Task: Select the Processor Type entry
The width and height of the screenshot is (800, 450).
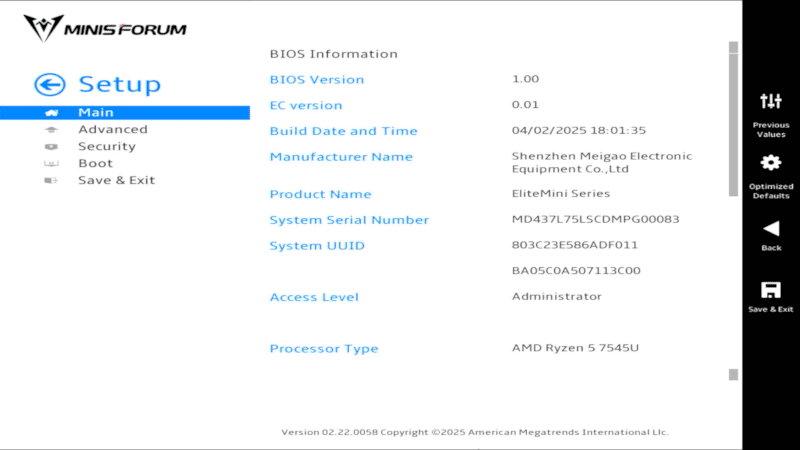Action: [x=324, y=349]
